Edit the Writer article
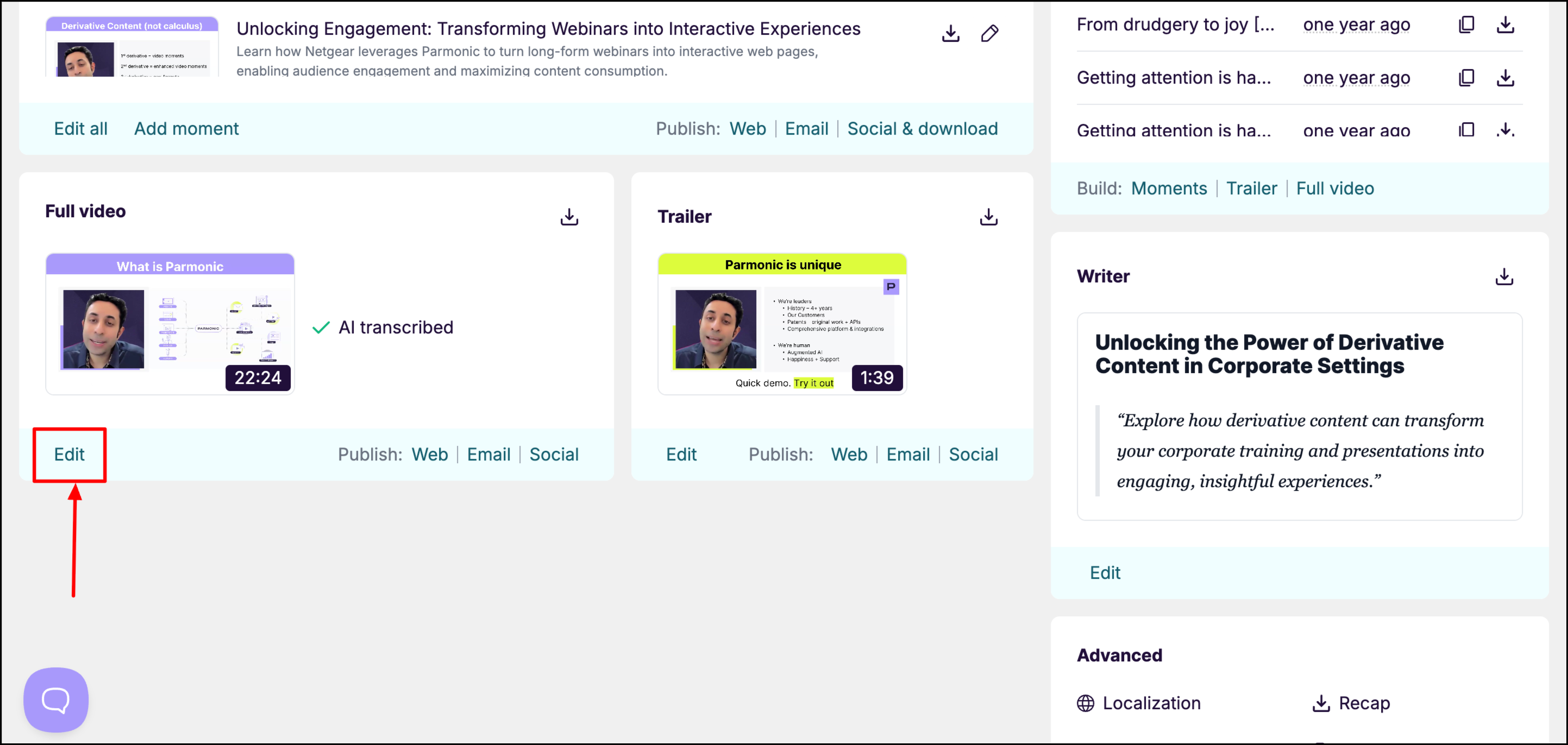The width and height of the screenshot is (1568, 745). tap(1105, 573)
